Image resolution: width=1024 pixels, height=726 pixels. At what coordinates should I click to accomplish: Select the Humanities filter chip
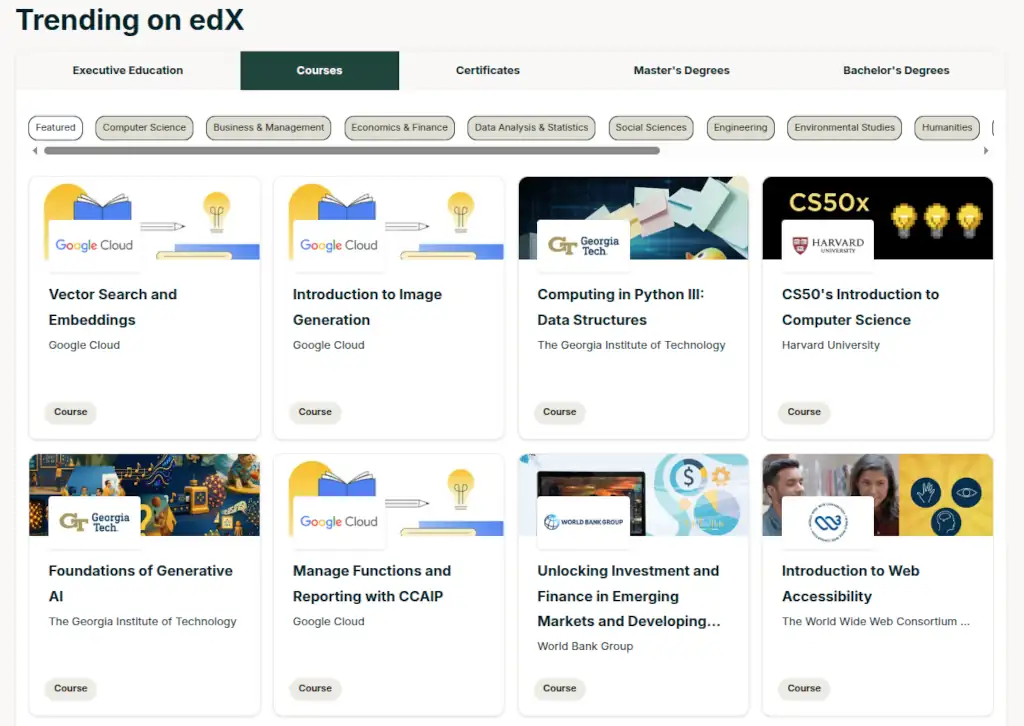point(946,127)
